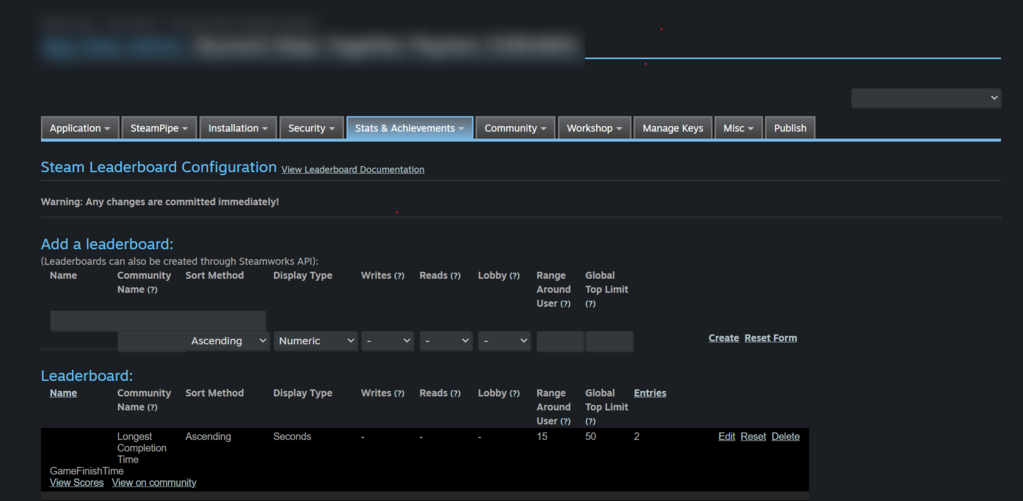Viewport: 1023px width, 501px height.
Task: Open the Misc tab menu
Action: click(x=739, y=128)
